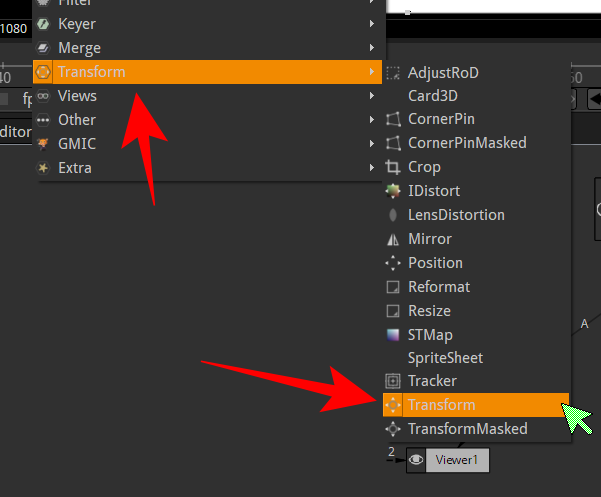Choose the Position menu entry
This screenshot has height=497, width=601.
pyautogui.click(x=435, y=263)
